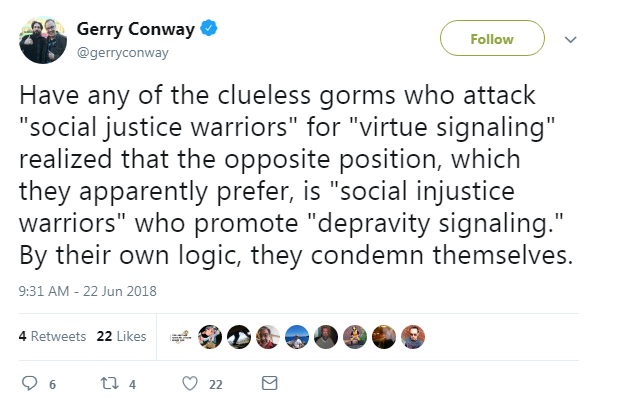
Task: View the 22 Likes list
Action: pos(121,336)
